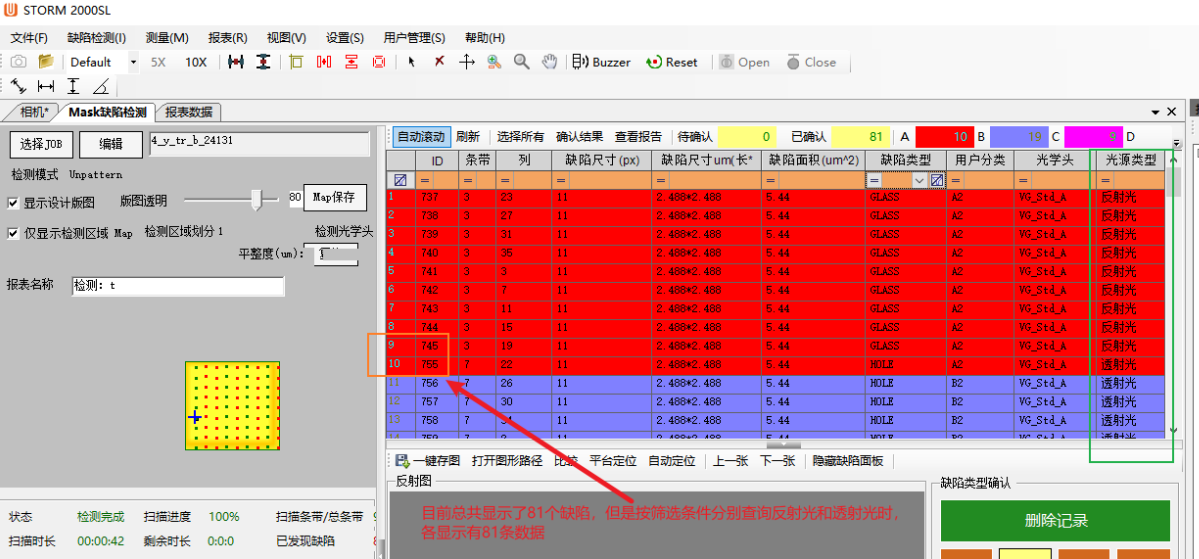Click the red class A count swatch
This screenshot has width=1199, height=559.
tap(944, 137)
